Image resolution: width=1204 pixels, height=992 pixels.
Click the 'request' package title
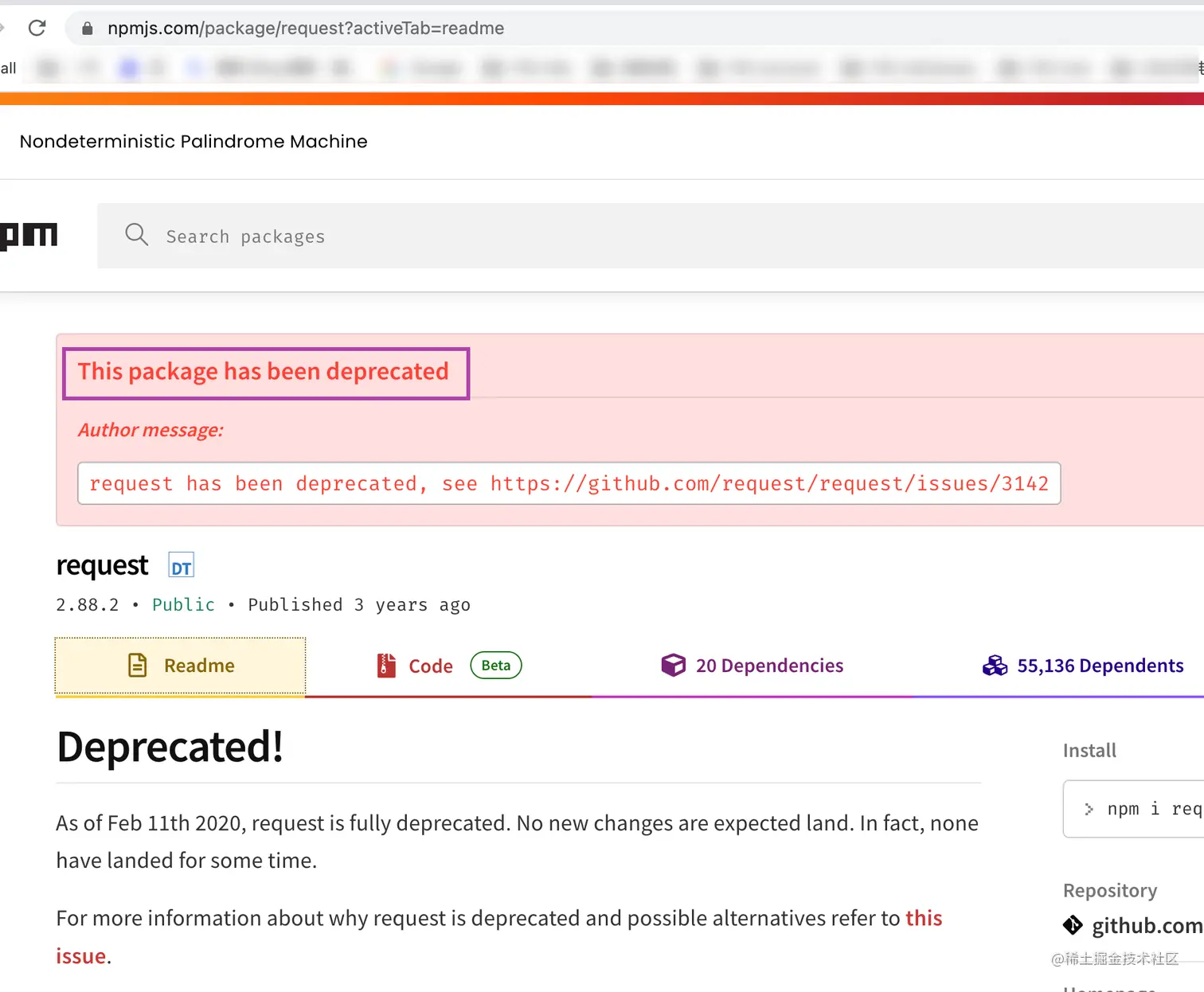click(x=102, y=565)
